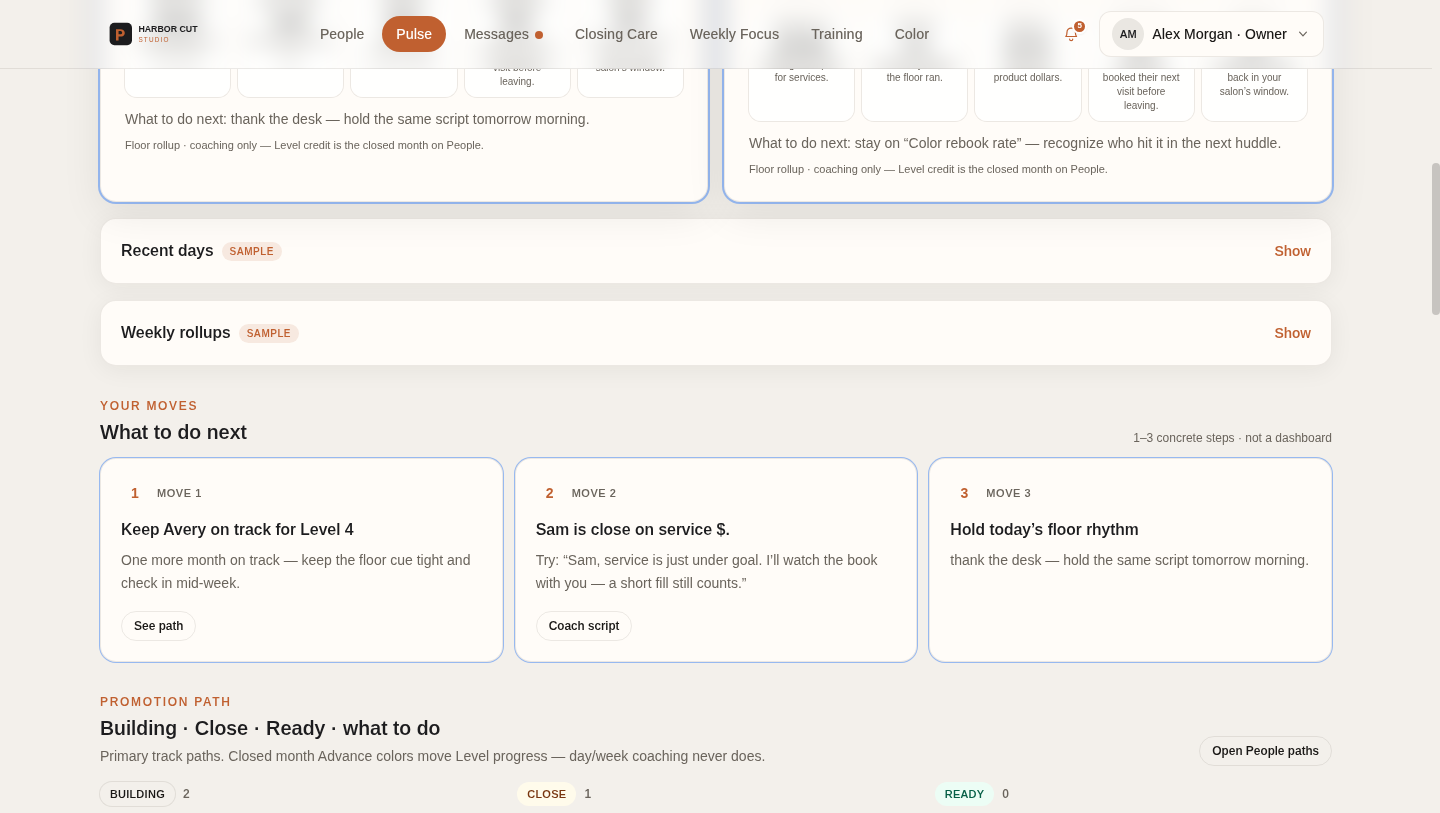The width and height of the screenshot is (1440, 813).
Task: Expand the Recent days section with Show
Action: (x=1292, y=251)
